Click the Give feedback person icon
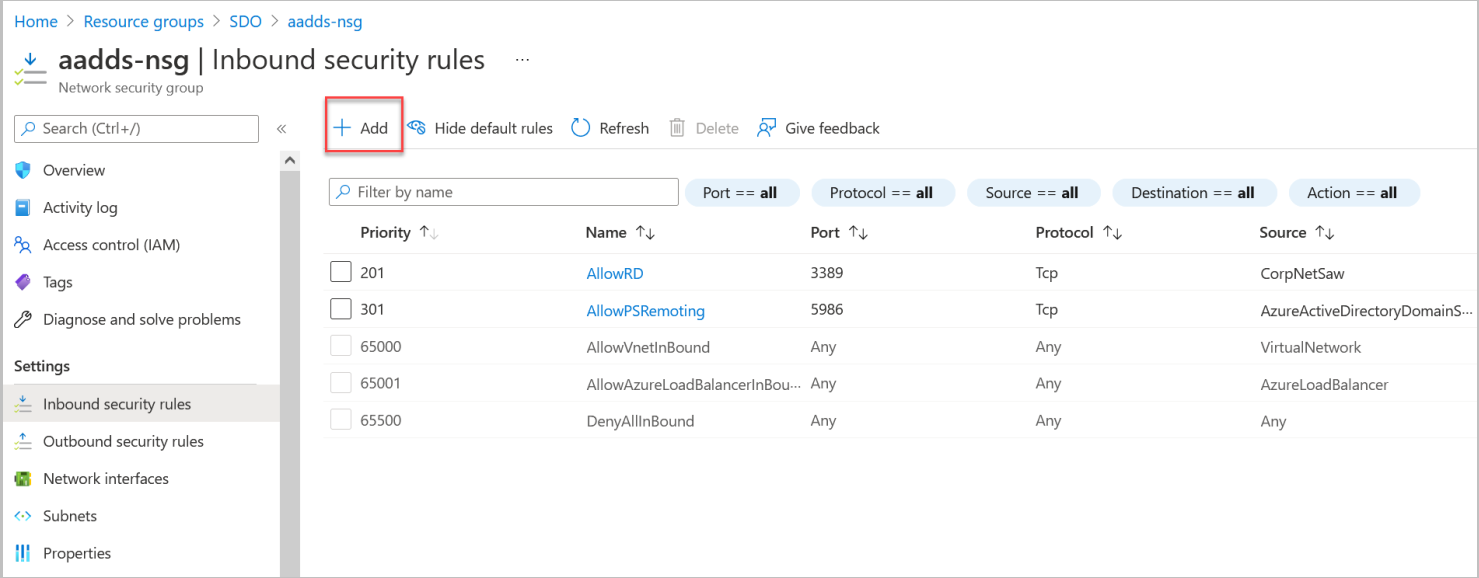 pyautogui.click(x=767, y=128)
